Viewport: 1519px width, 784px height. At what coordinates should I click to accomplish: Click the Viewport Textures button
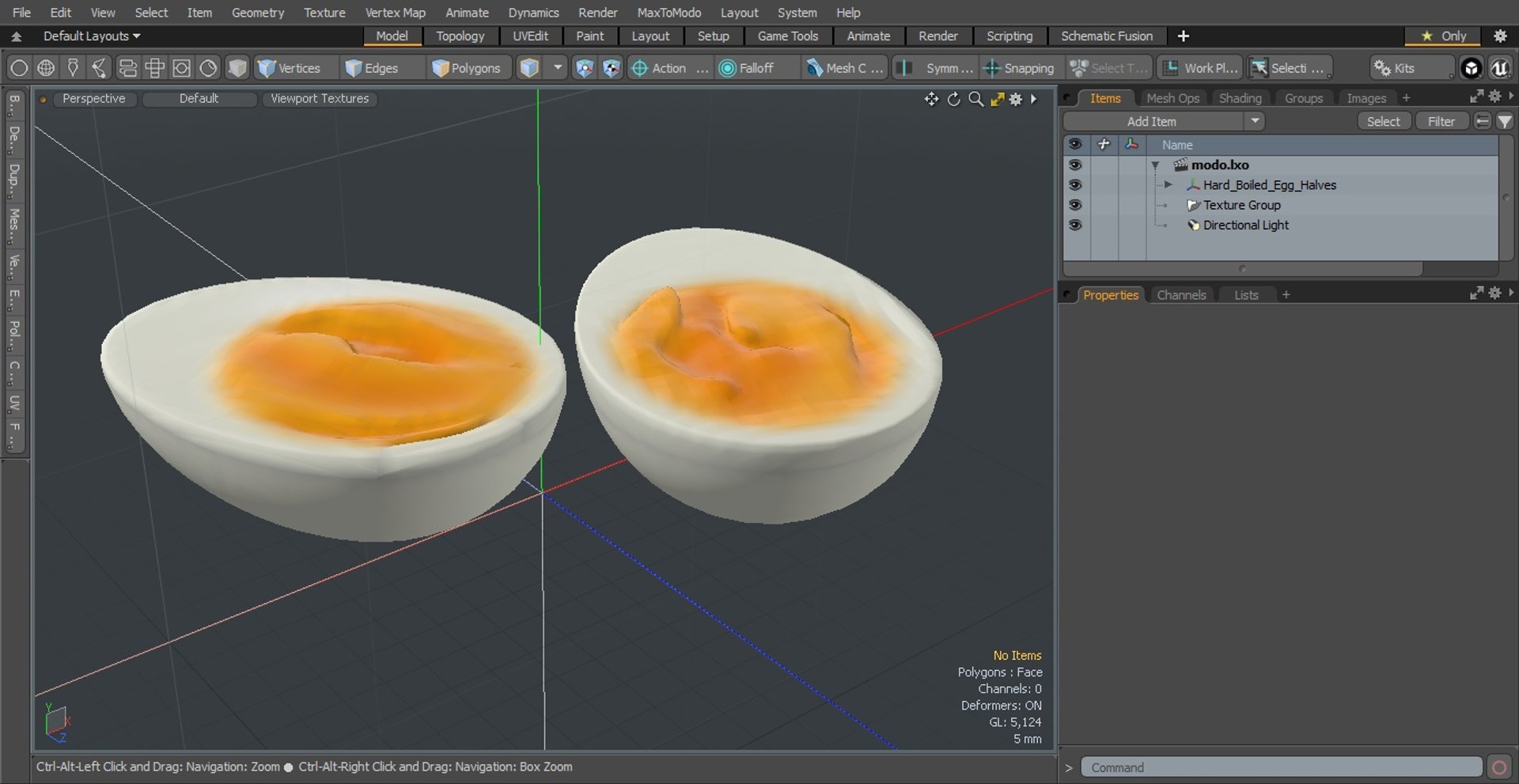pos(320,98)
